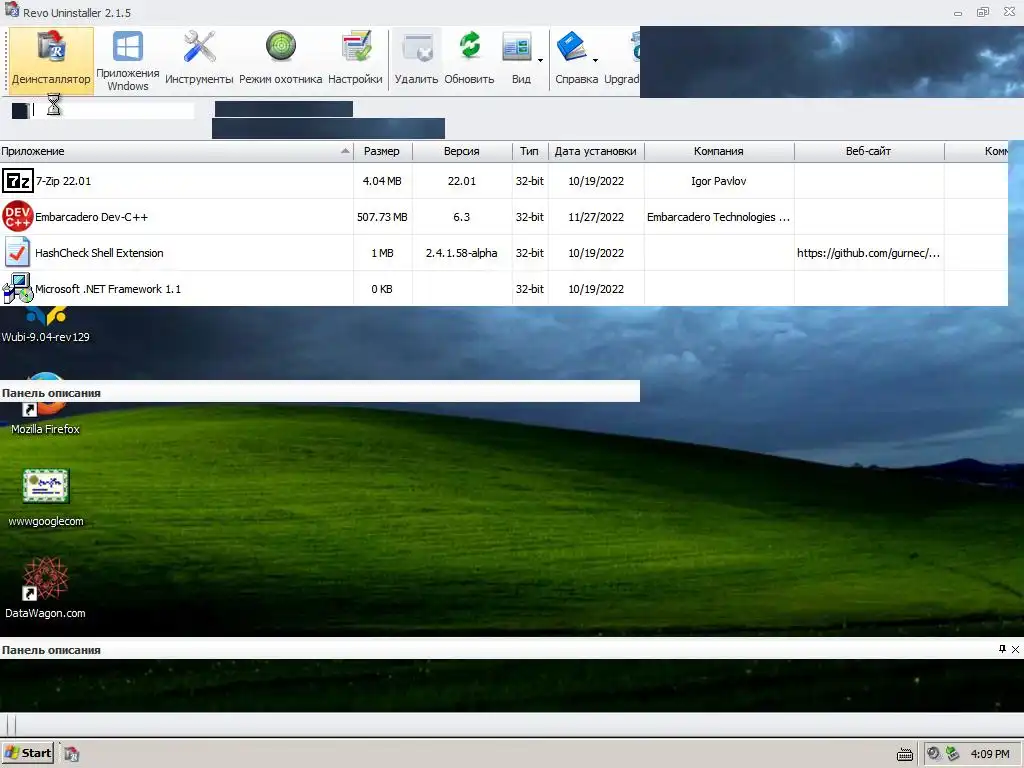Sort by Приложение column header
The image size is (1024, 768).
tap(176, 152)
